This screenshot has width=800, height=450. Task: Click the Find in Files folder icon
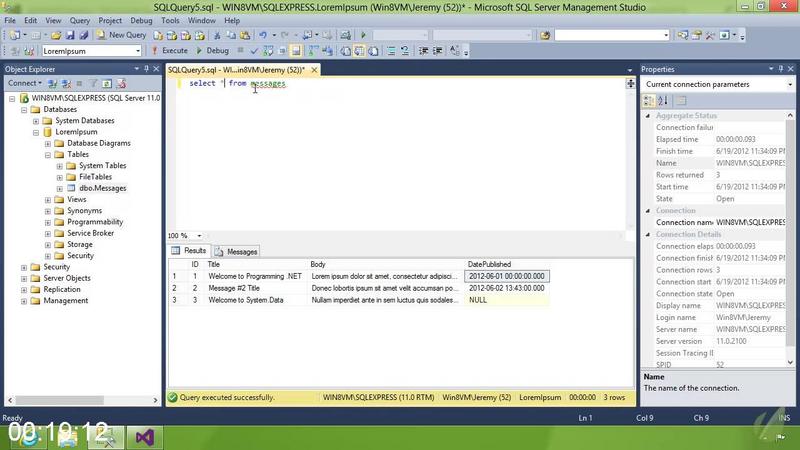click(x=545, y=35)
